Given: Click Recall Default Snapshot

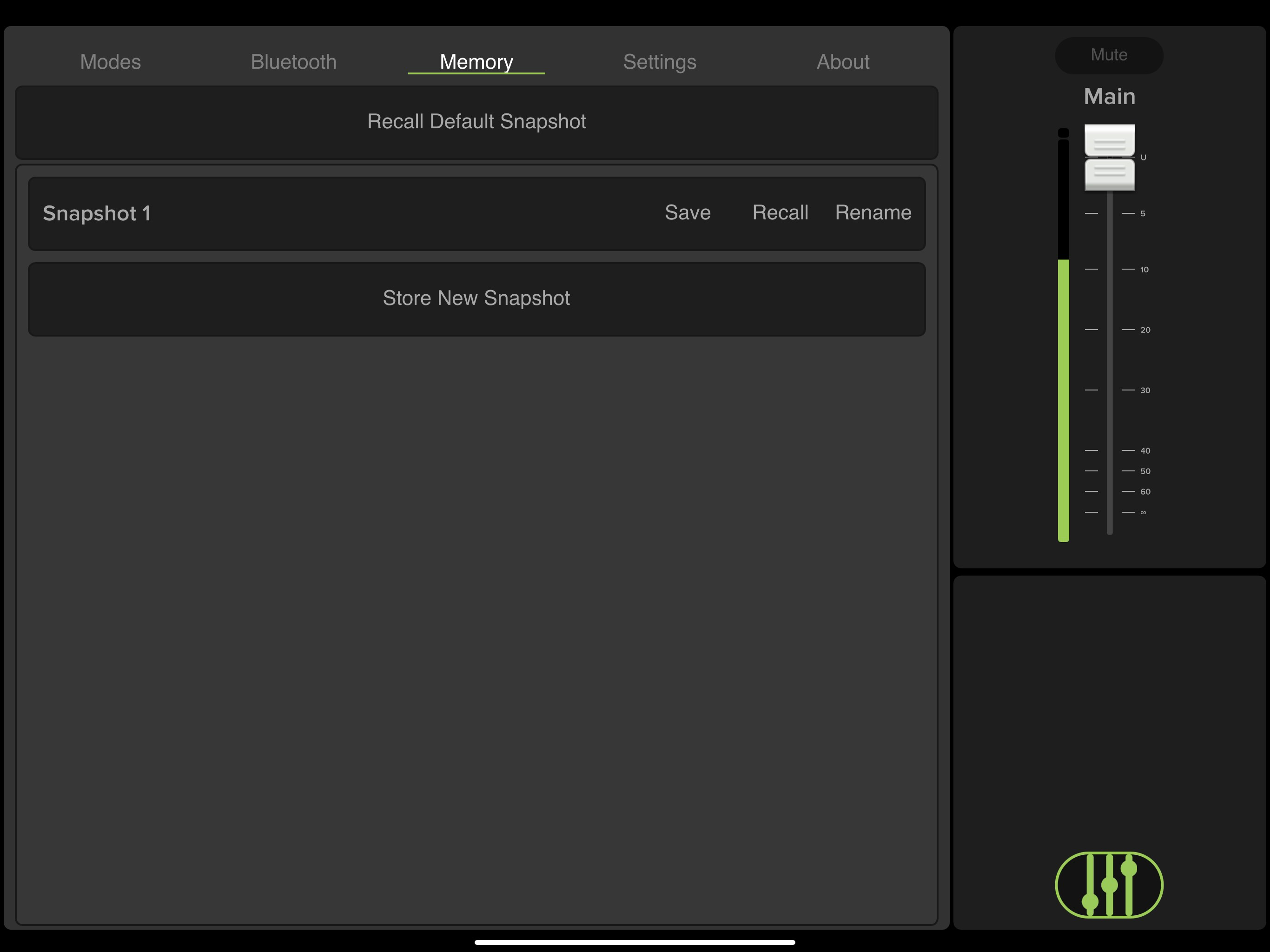Looking at the screenshot, I should coord(476,122).
